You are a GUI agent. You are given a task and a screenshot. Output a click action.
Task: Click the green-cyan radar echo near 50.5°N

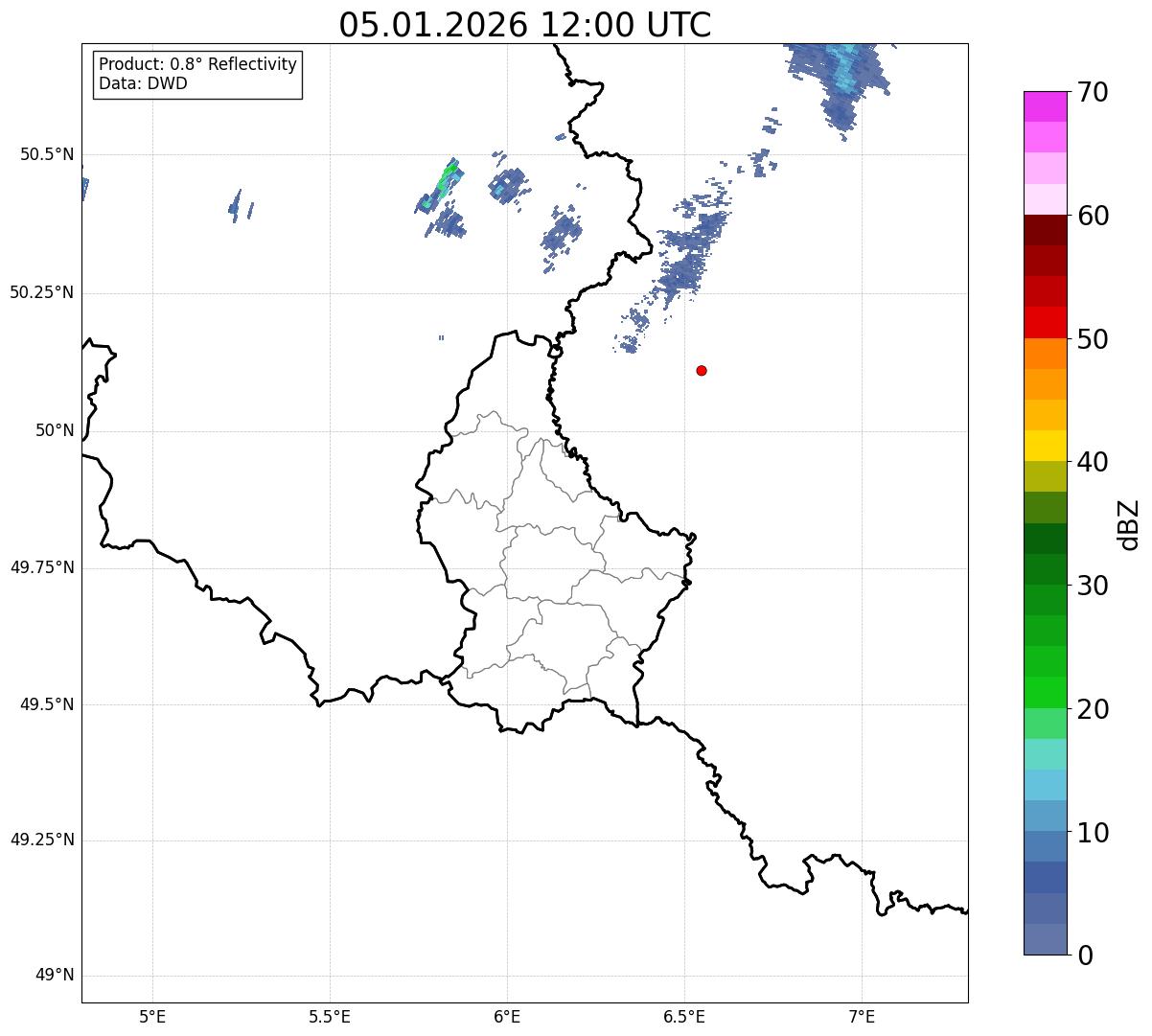443,185
